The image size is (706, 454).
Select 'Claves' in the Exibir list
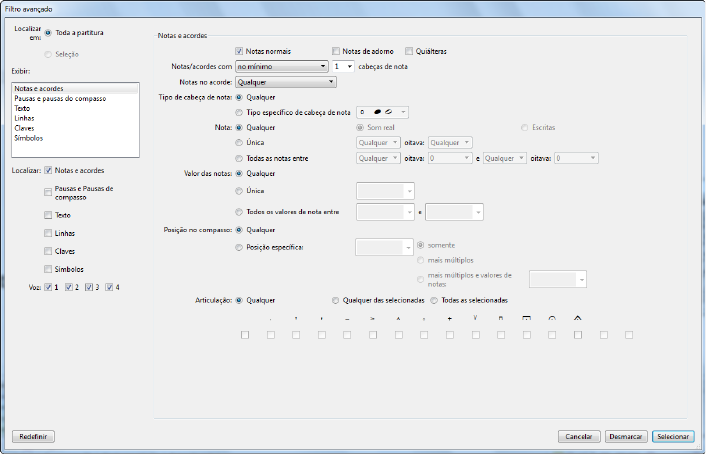pos(75,128)
